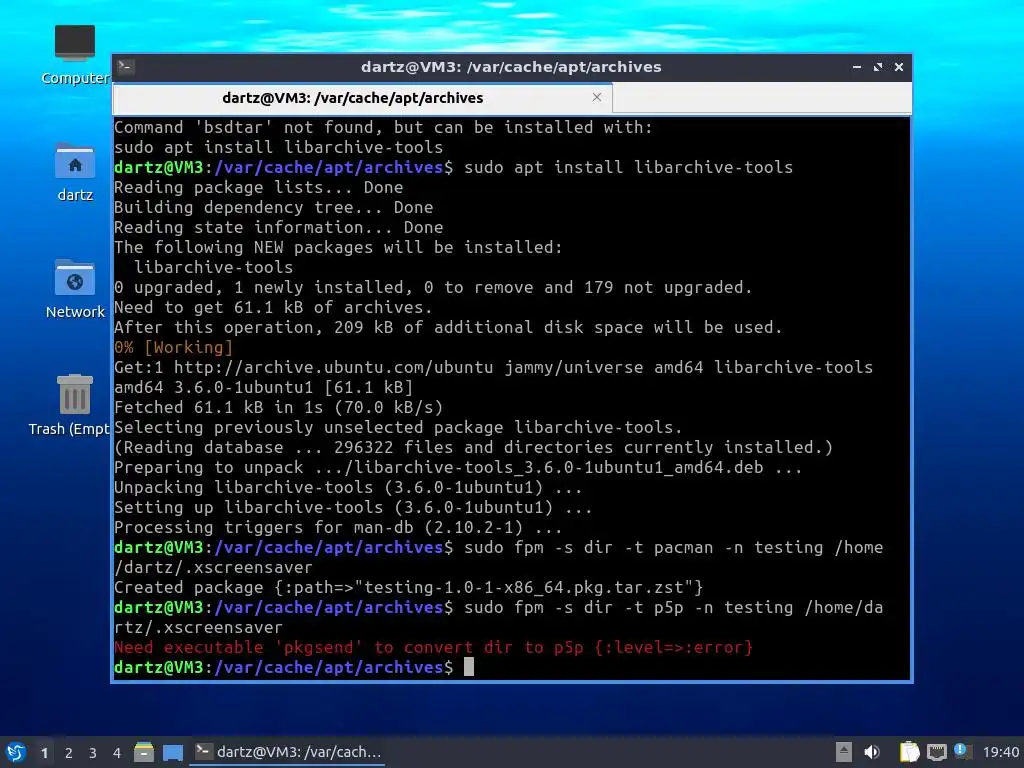The height and width of the screenshot is (768, 1024).
Task: Click the terminal title bar text
Action: tap(511, 67)
